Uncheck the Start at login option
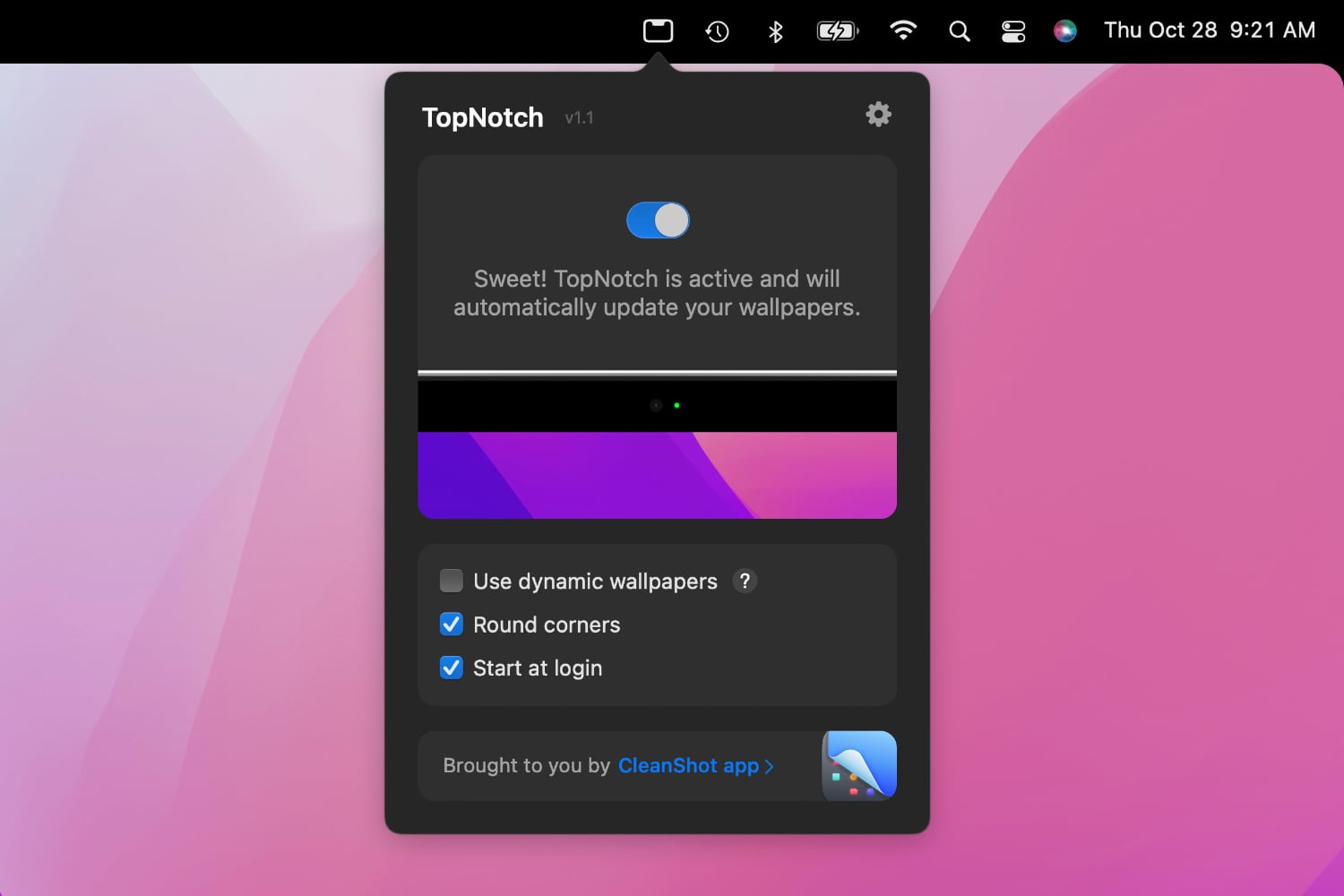 (x=451, y=667)
